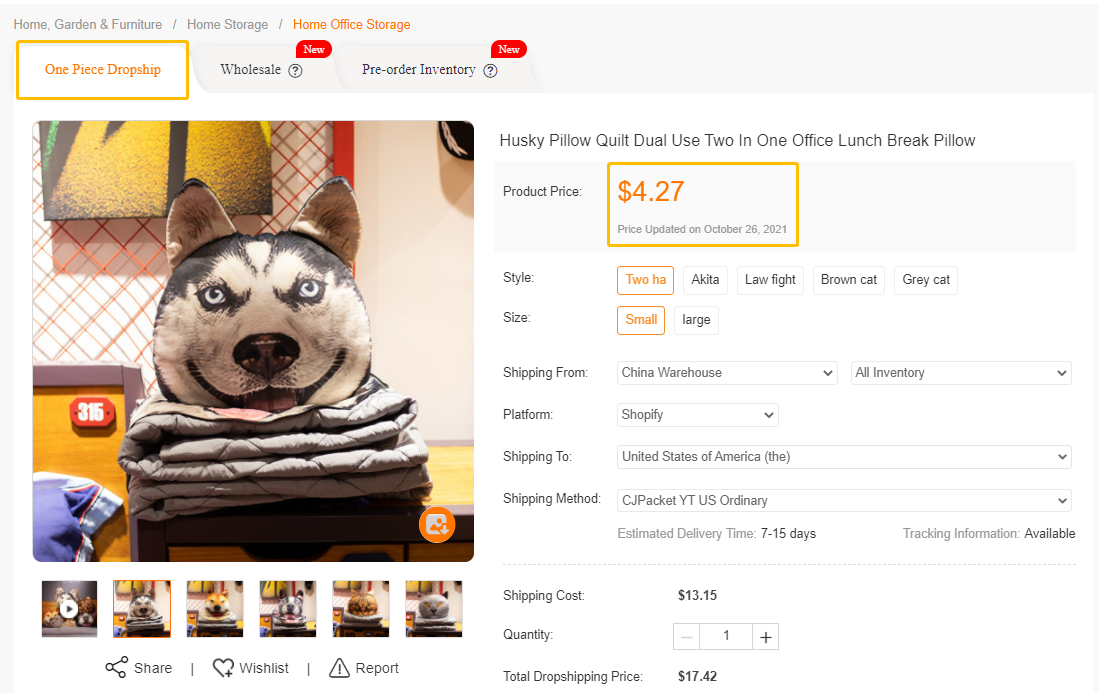The image size is (1098, 693).
Task: Open Home, Garden & Furniture breadcrumb
Action: (88, 24)
